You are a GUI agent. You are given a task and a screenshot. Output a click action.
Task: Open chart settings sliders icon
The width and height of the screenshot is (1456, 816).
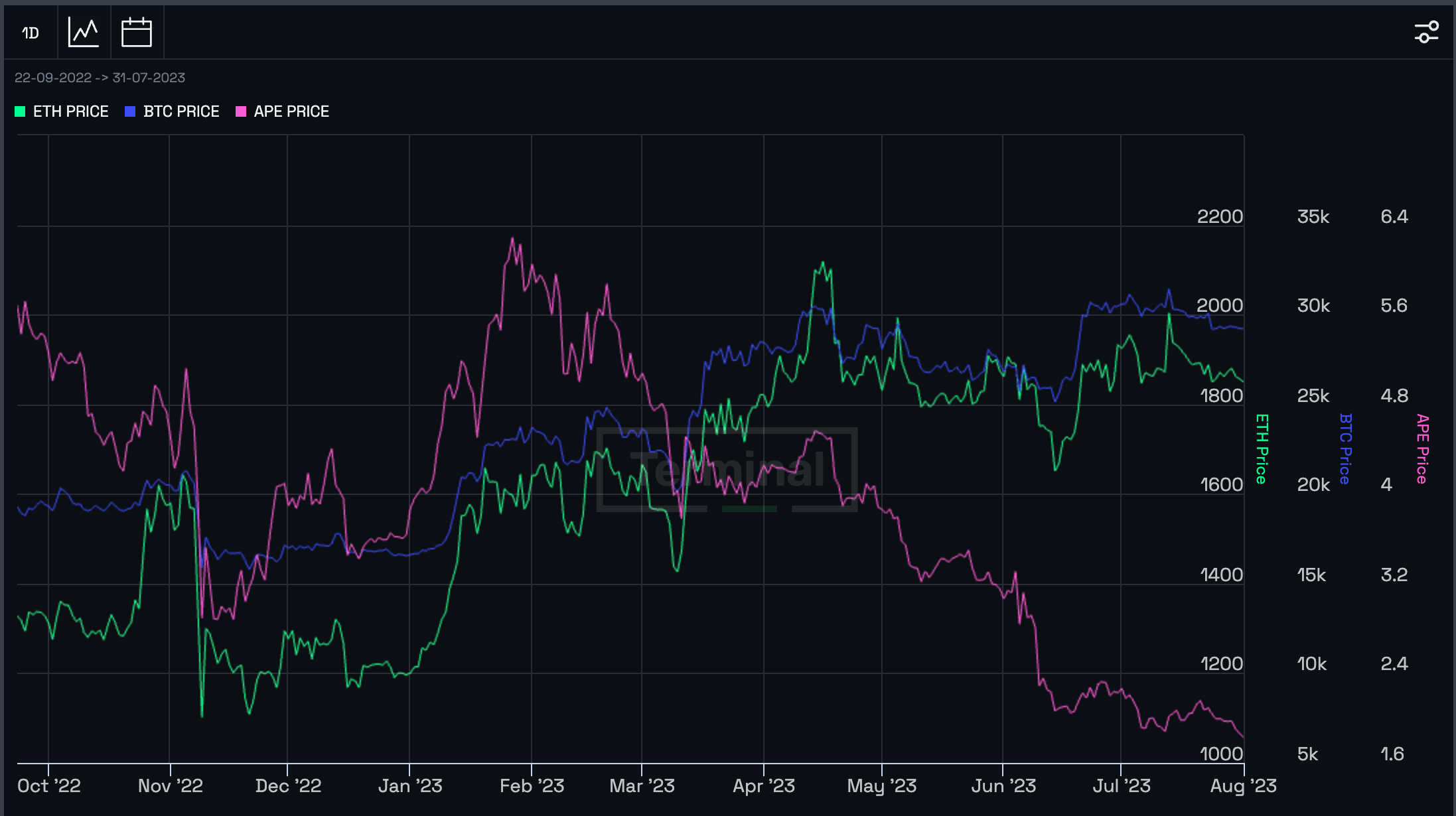click(1426, 32)
